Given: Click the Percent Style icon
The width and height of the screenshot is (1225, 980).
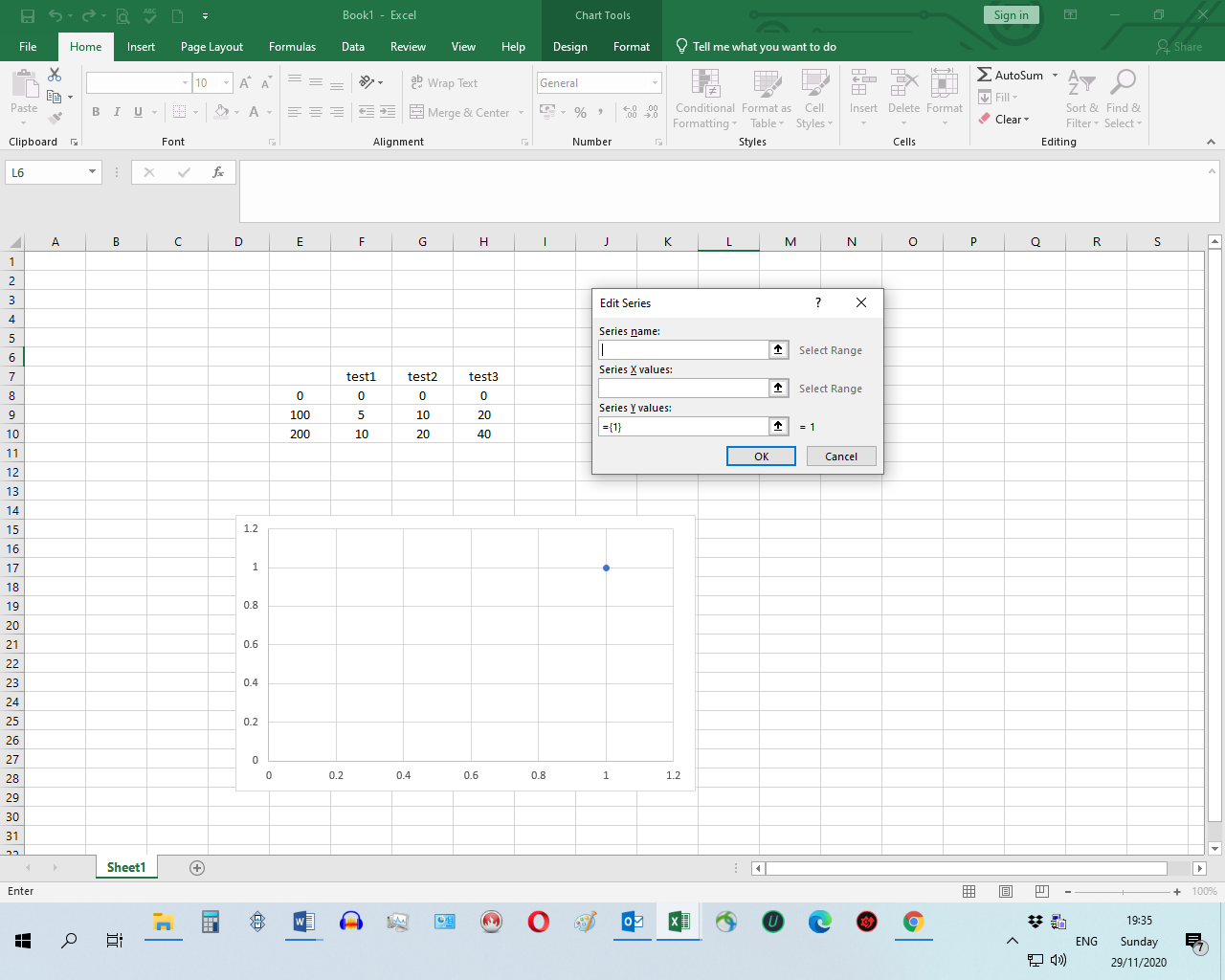Looking at the screenshot, I should click(580, 112).
